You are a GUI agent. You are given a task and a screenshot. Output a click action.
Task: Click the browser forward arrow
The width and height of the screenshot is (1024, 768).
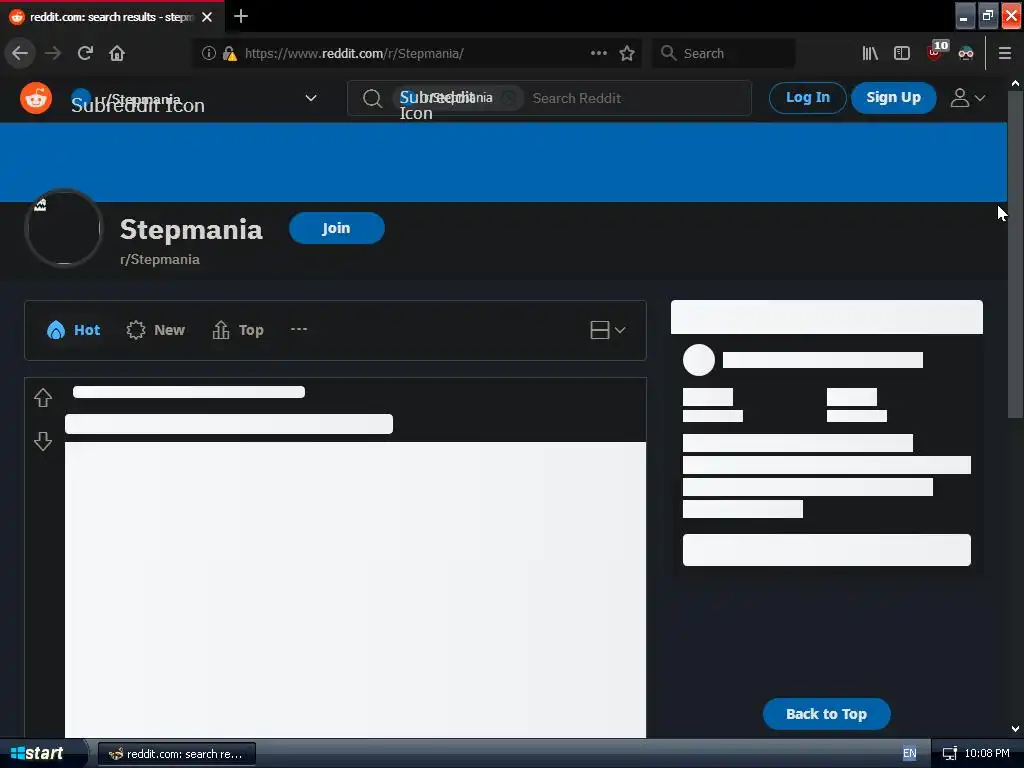tap(52, 53)
